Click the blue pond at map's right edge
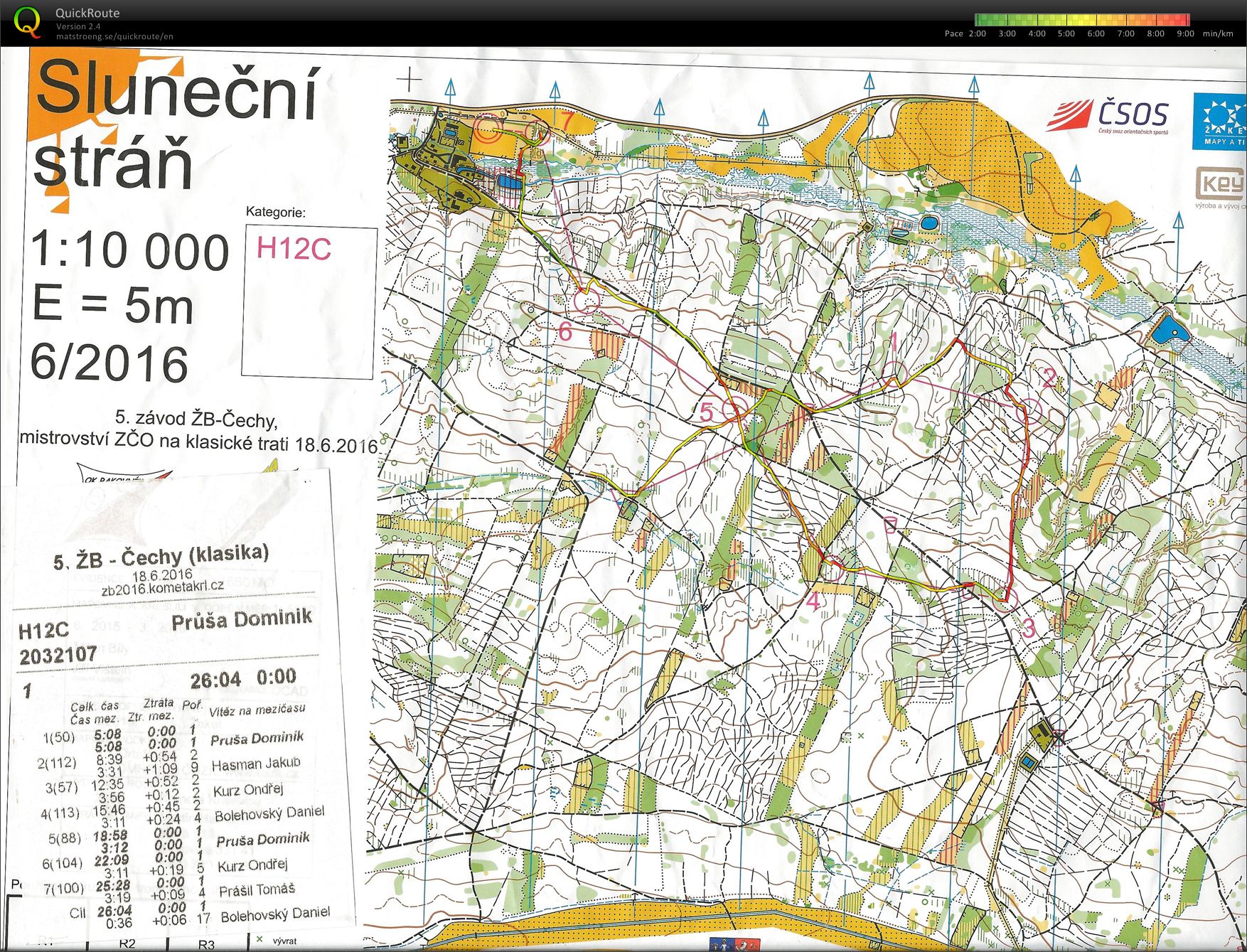 tap(1170, 331)
